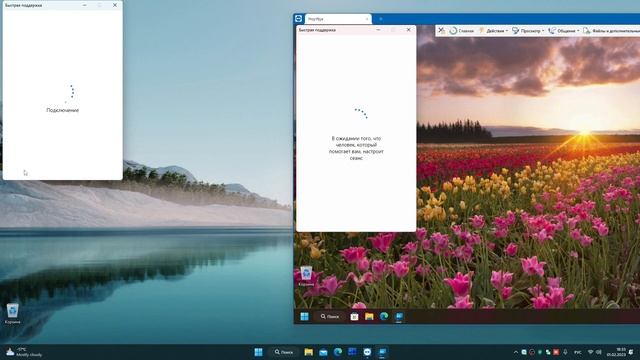Viewport: 640px width, 360px height.
Task: Close the local Быстрая поддержка window
Action: (x=115, y=5)
